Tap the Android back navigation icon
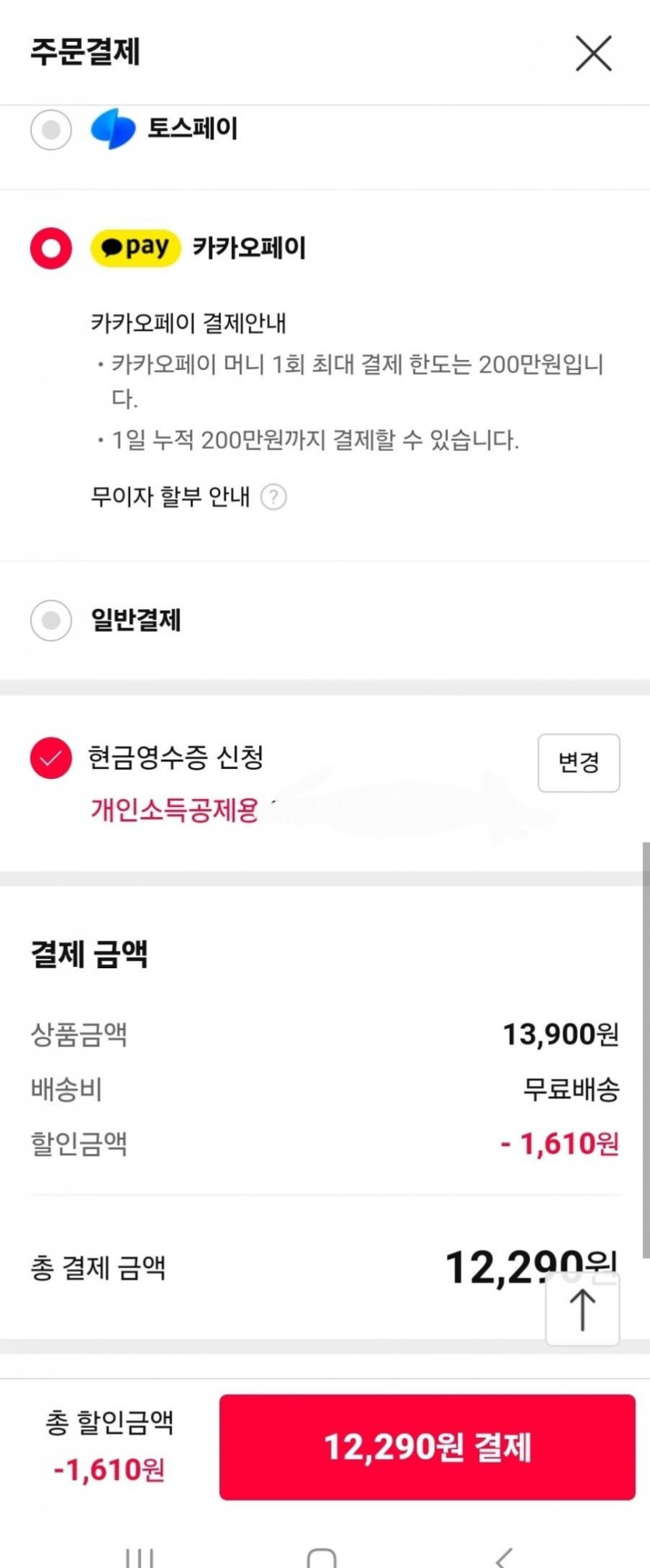 (x=504, y=1558)
